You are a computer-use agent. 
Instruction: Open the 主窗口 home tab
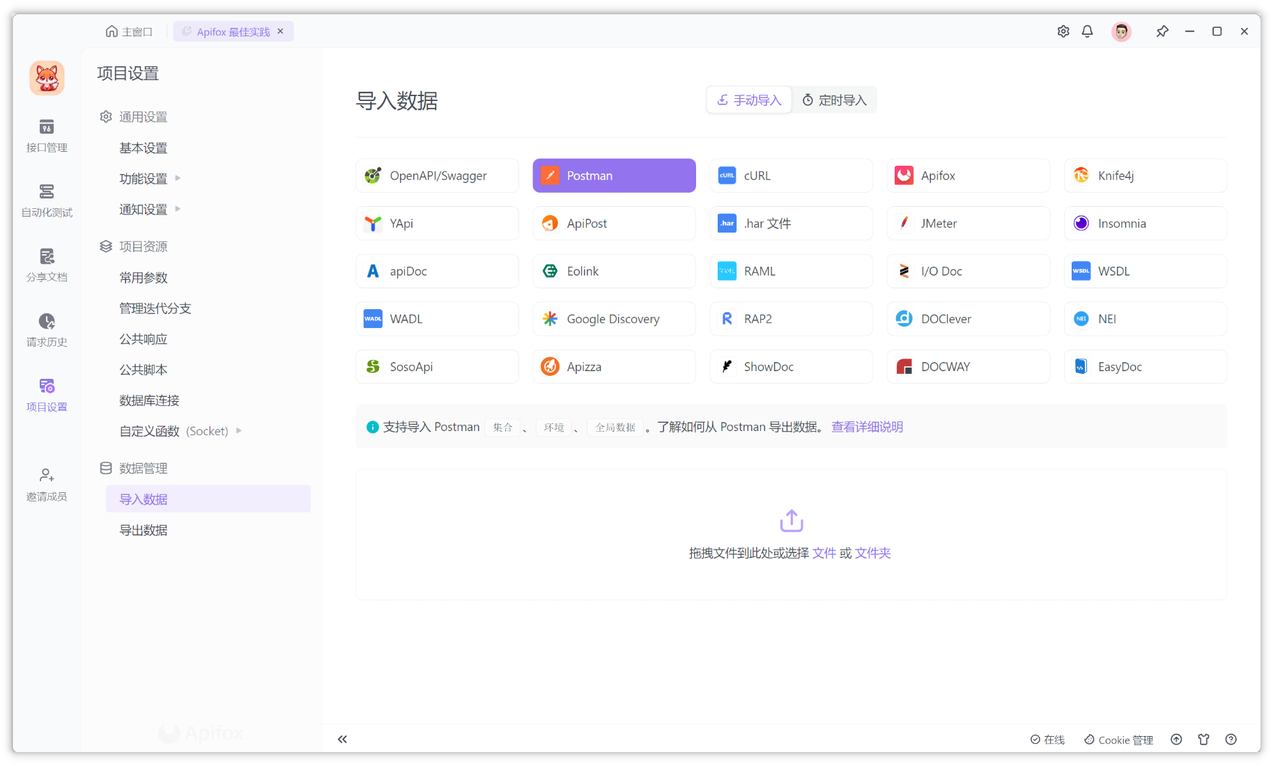pyautogui.click(x=129, y=32)
